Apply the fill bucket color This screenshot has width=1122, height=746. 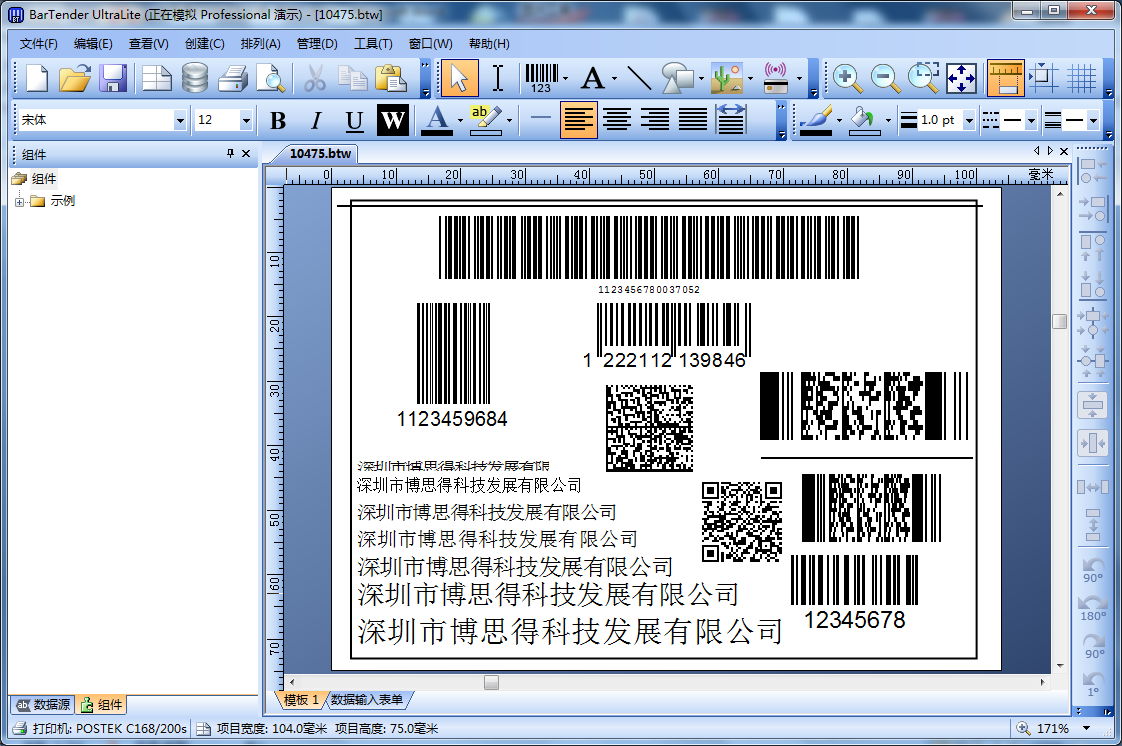pos(864,120)
